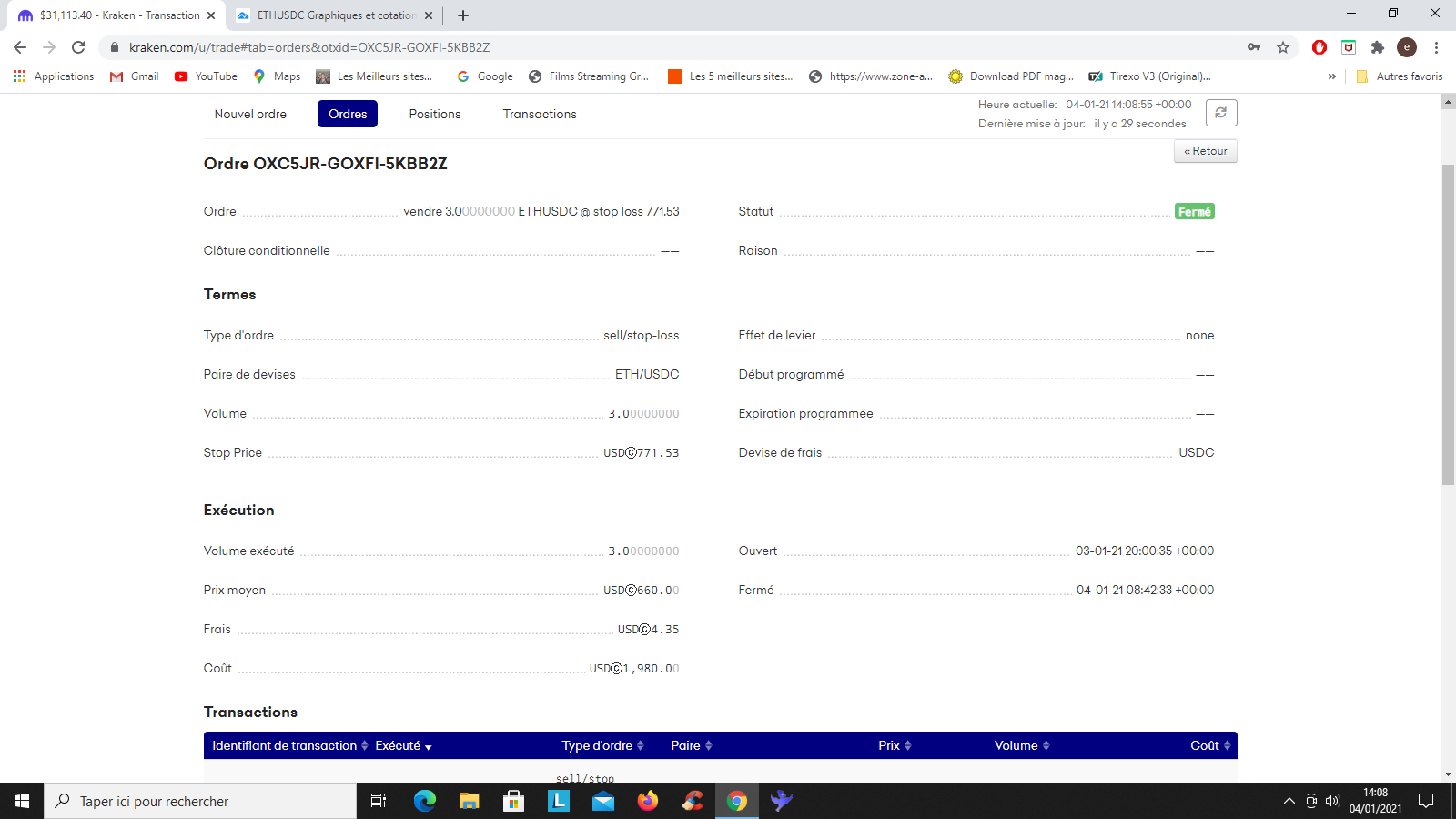Open the Download PDF mag... bookmark
This screenshot has height=819, width=1456.
click(1011, 76)
